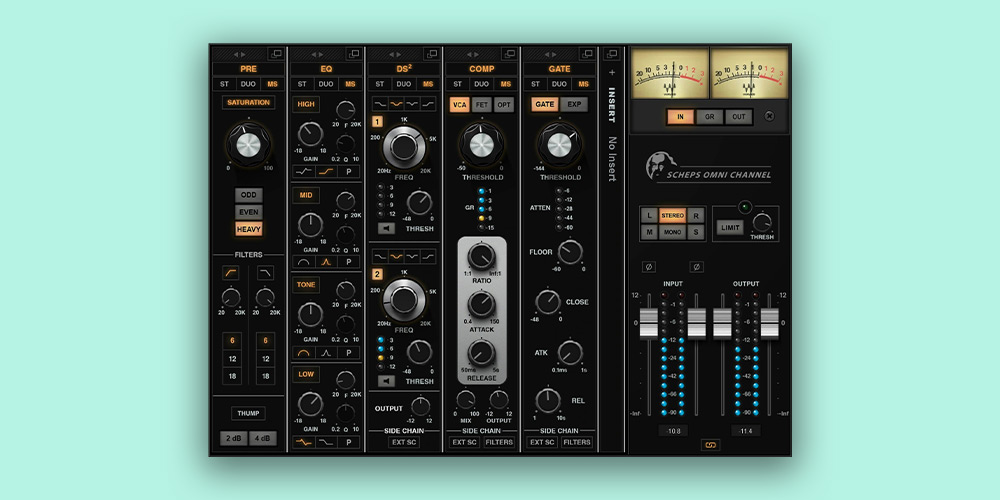Click the right OUTPUT fader handle
Image resolution: width=1000 pixels, height=500 pixels.
[x=770, y=323]
